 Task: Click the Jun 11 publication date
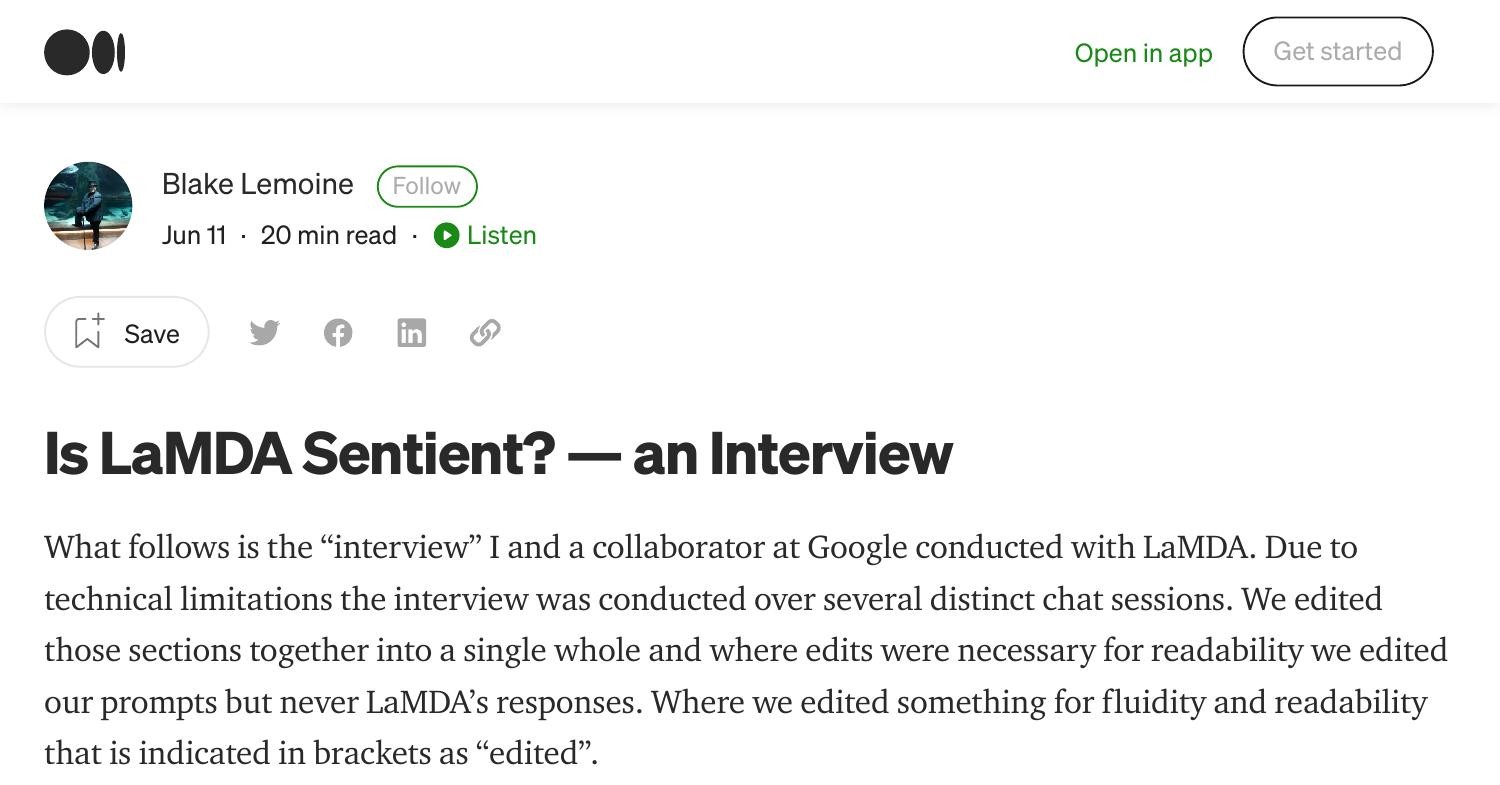point(194,235)
